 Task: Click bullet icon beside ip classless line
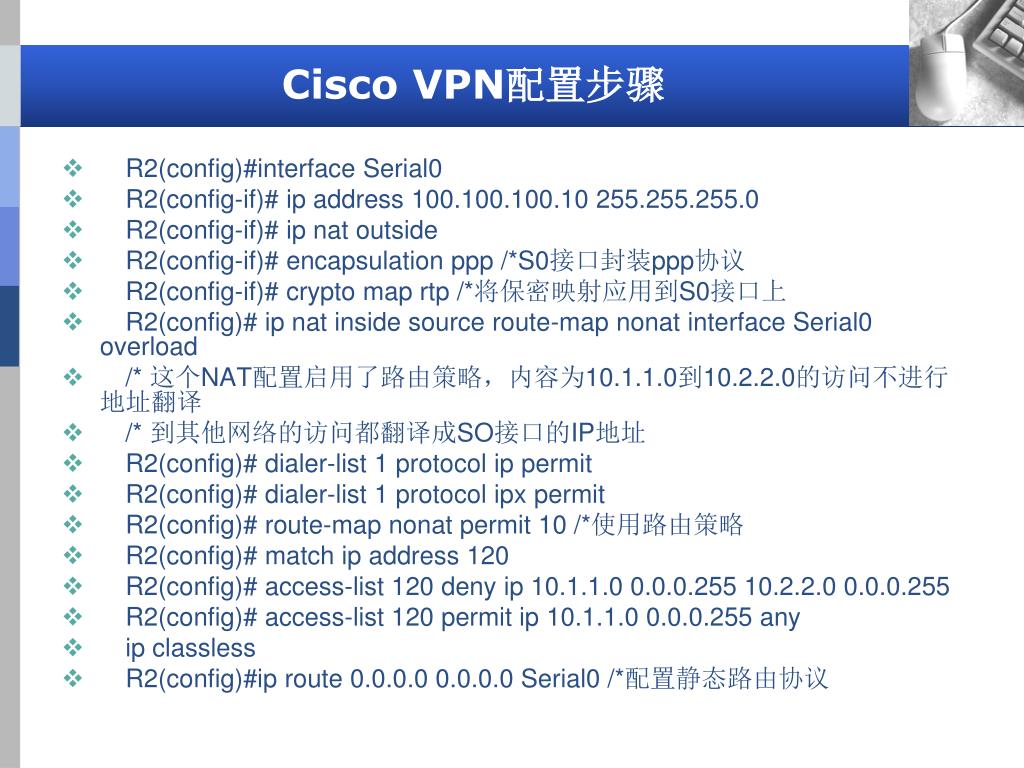coord(72,648)
